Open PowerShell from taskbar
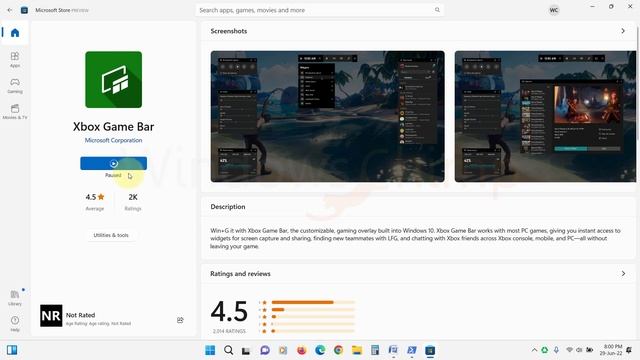Screen dimensions: 640x360 tap(411, 350)
